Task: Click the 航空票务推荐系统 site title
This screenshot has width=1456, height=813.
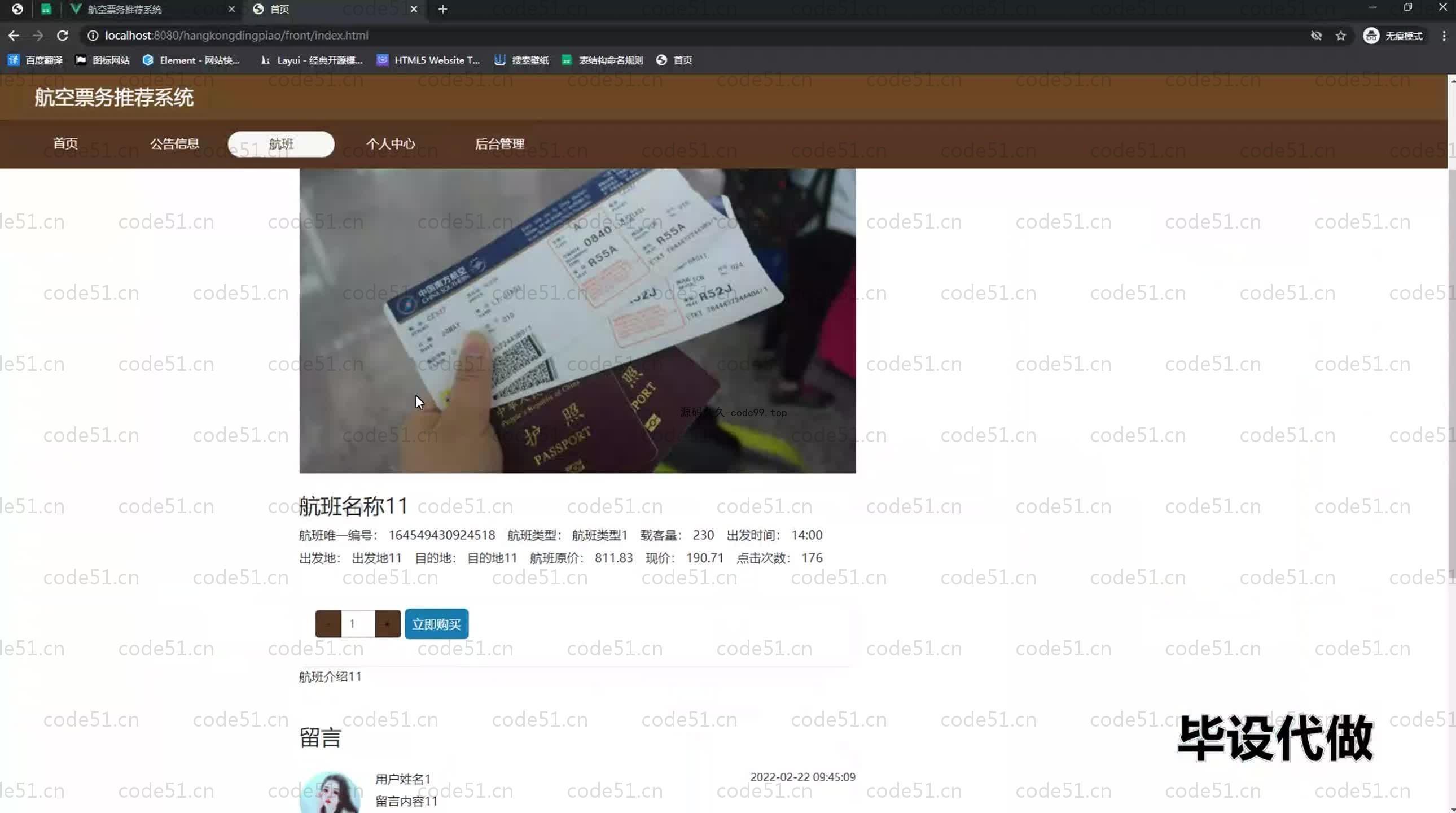Action: [114, 97]
